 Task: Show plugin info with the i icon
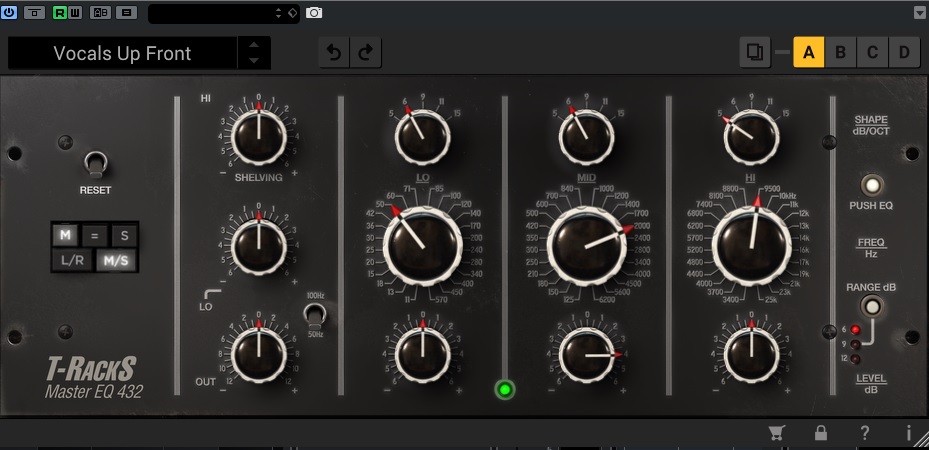908,433
